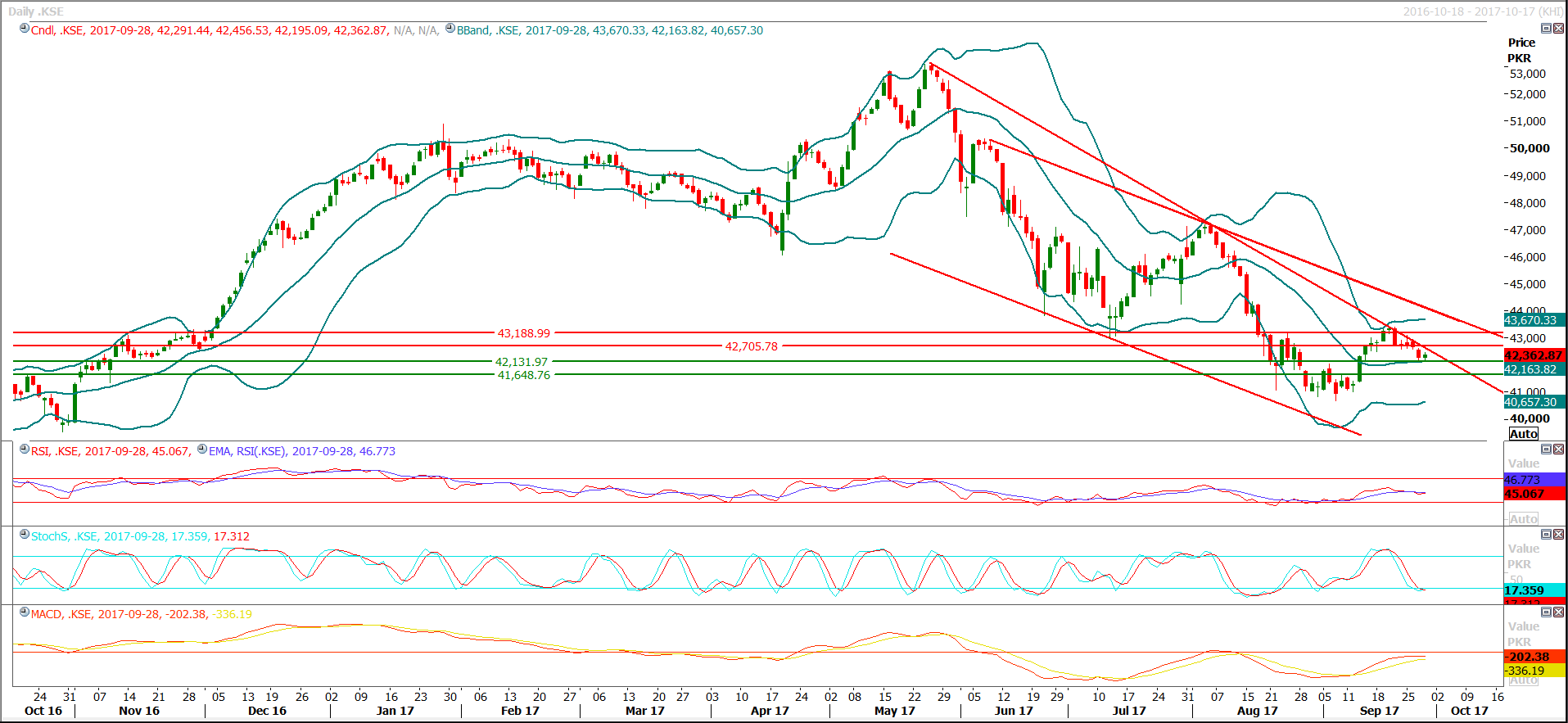Close the RSI indicator pane
Viewport: 1568px width, 723px height.
1558,449
